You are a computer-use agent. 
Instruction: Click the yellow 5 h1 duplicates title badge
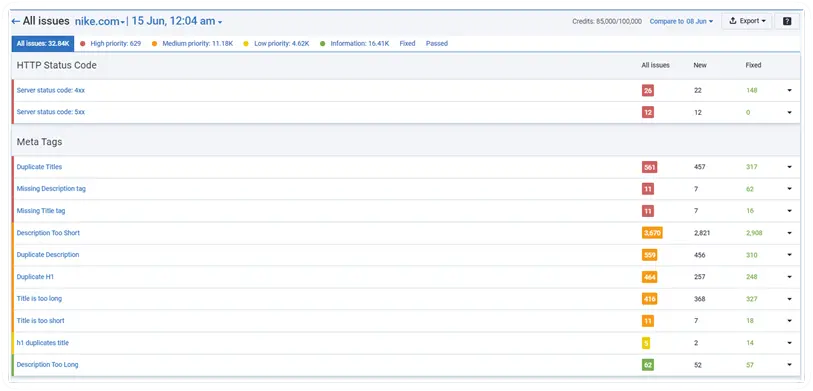point(646,343)
